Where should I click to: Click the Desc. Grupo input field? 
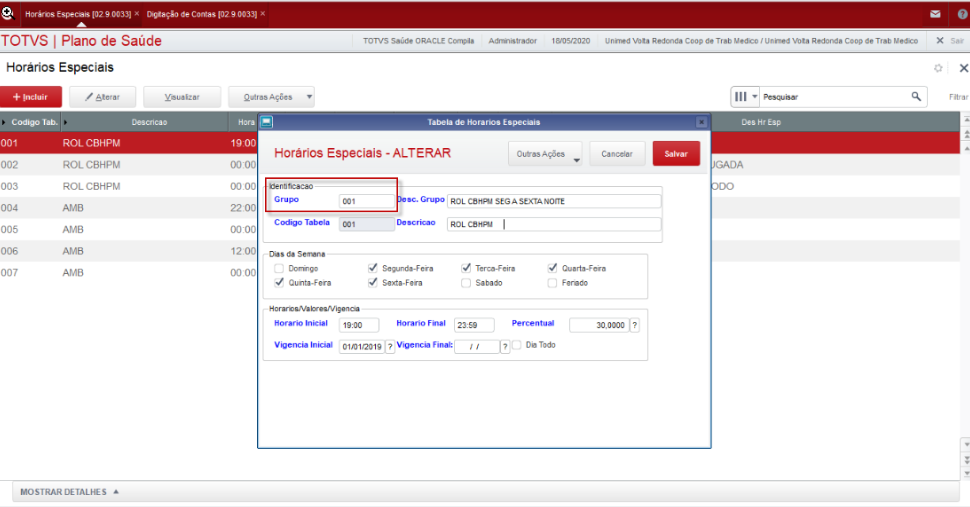554,202
